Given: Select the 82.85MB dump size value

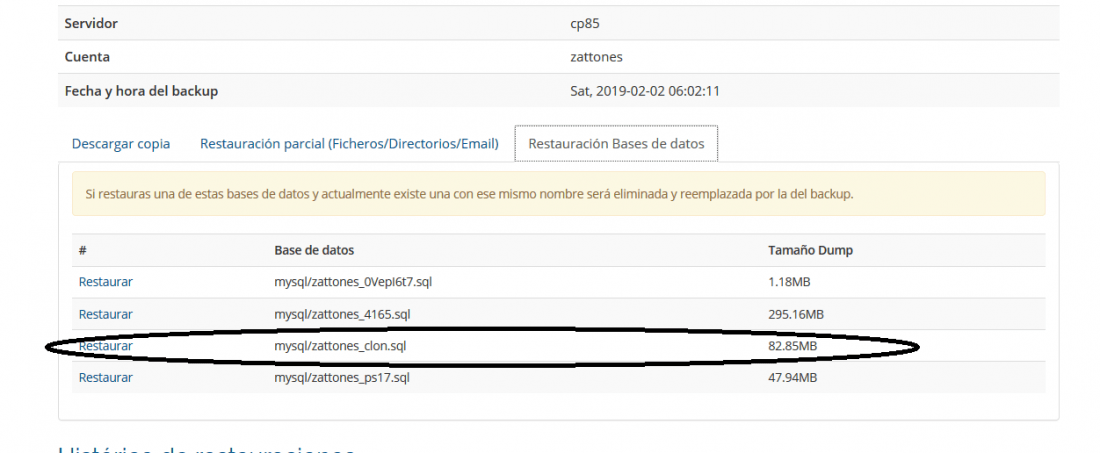Looking at the screenshot, I should [793, 346].
